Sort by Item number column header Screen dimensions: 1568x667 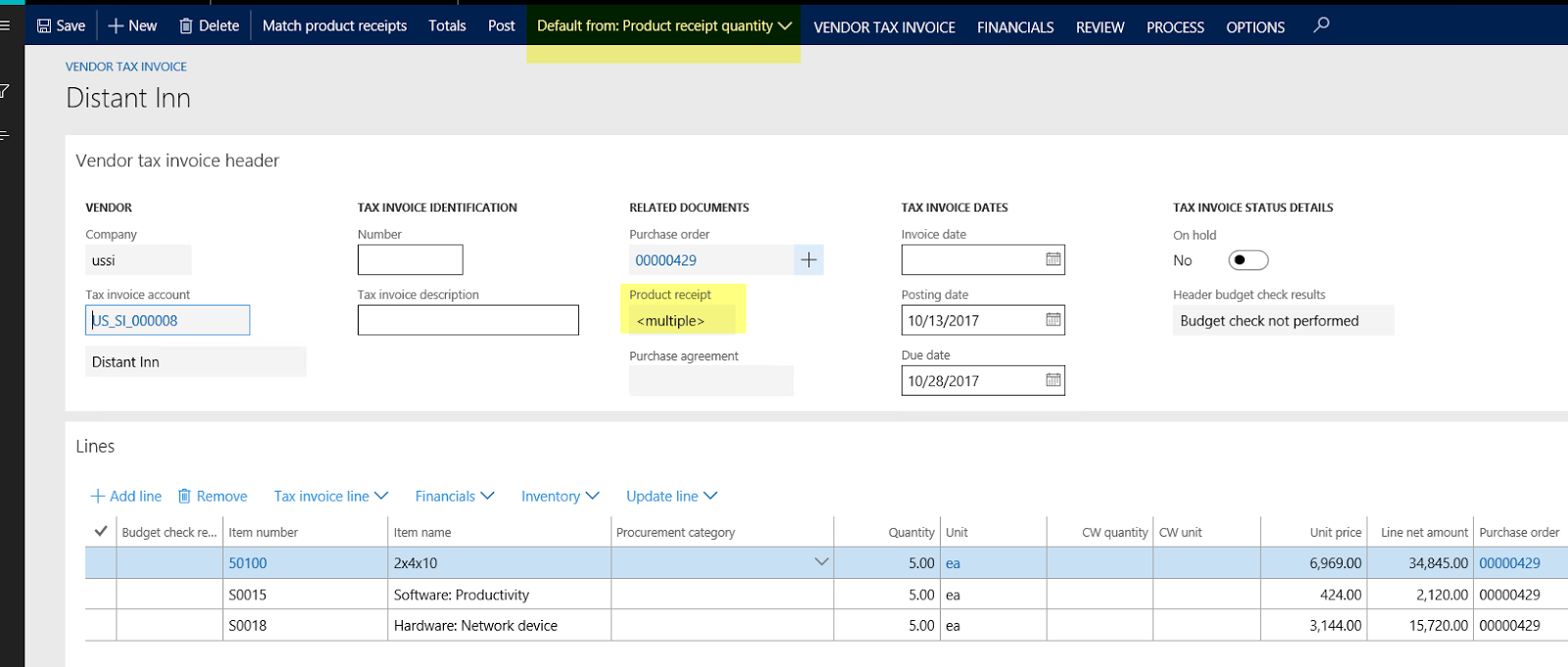pyautogui.click(x=305, y=532)
